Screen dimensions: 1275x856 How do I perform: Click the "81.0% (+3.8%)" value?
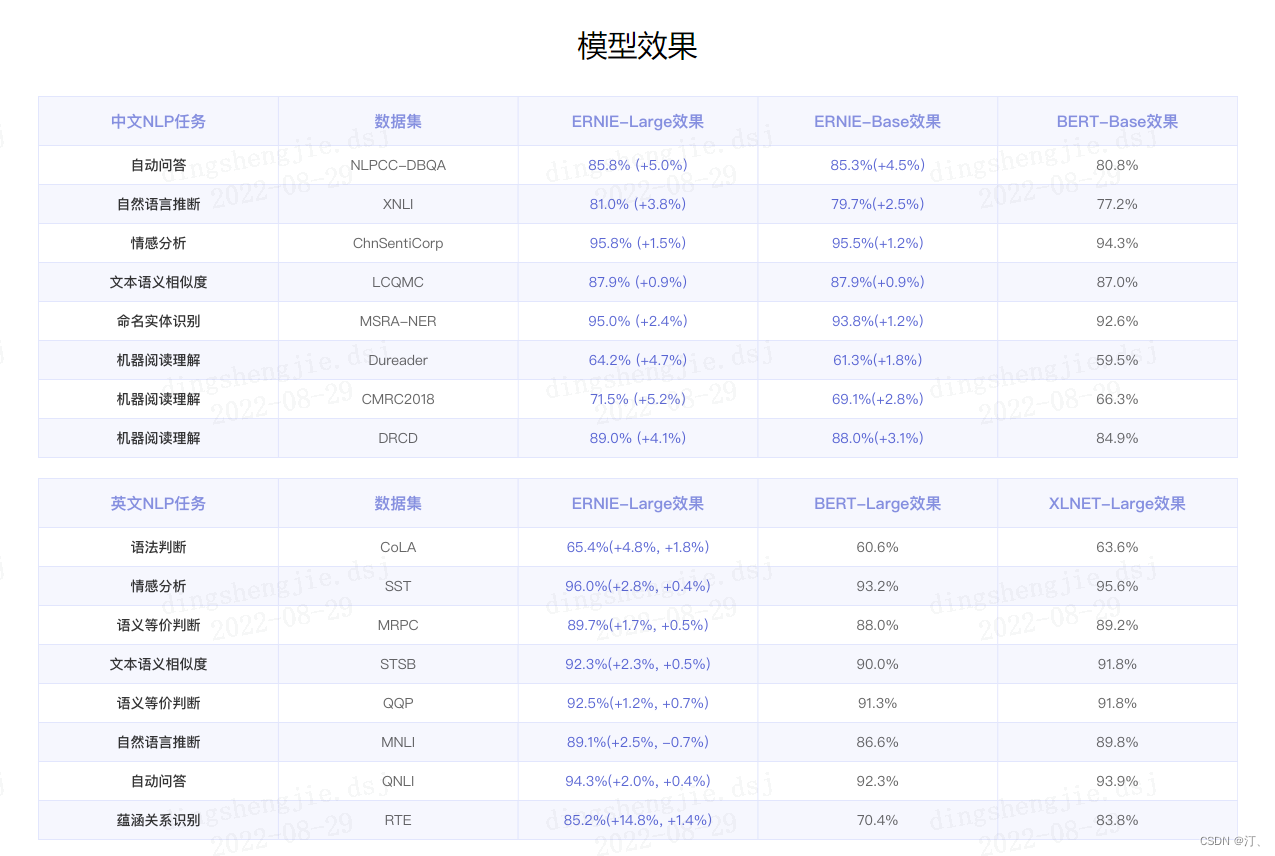(x=638, y=204)
